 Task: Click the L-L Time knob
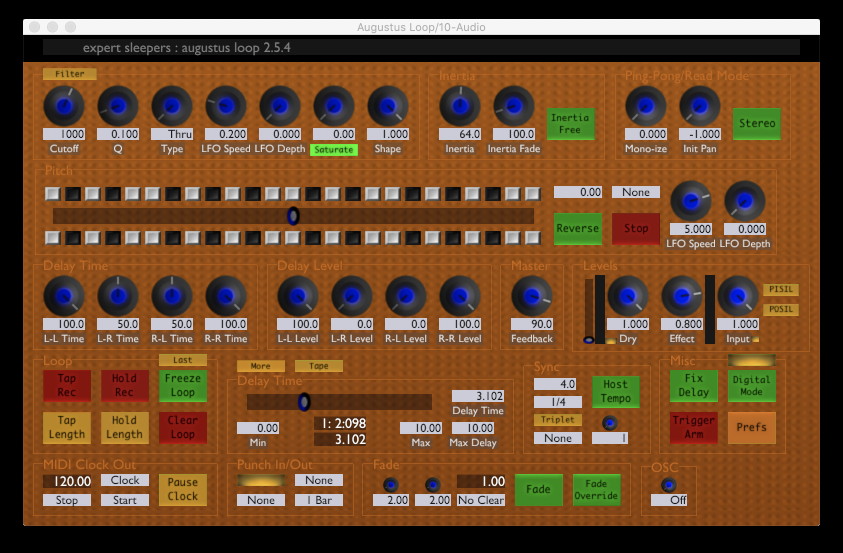click(64, 296)
